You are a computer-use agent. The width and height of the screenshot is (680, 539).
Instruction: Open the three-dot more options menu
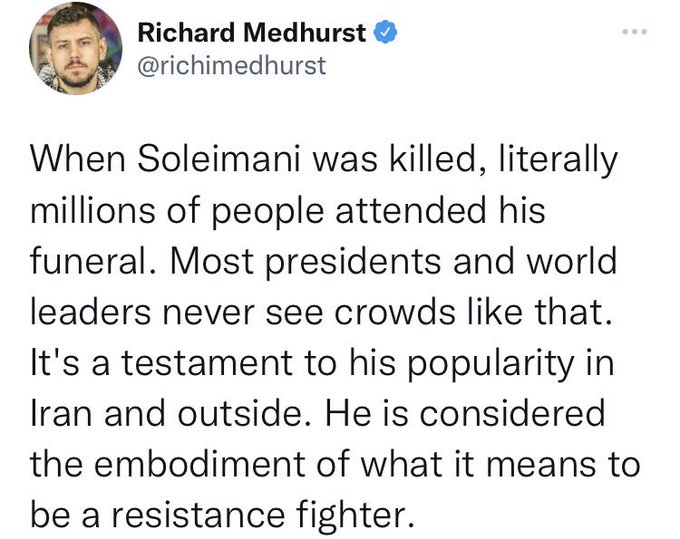[634, 33]
